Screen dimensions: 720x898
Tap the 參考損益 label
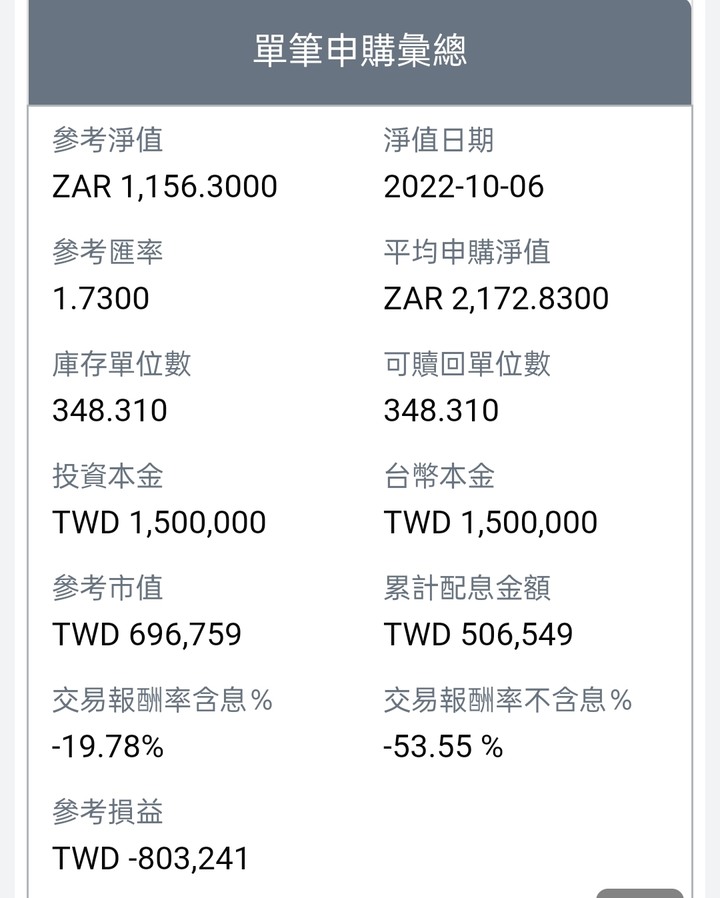(x=108, y=812)
